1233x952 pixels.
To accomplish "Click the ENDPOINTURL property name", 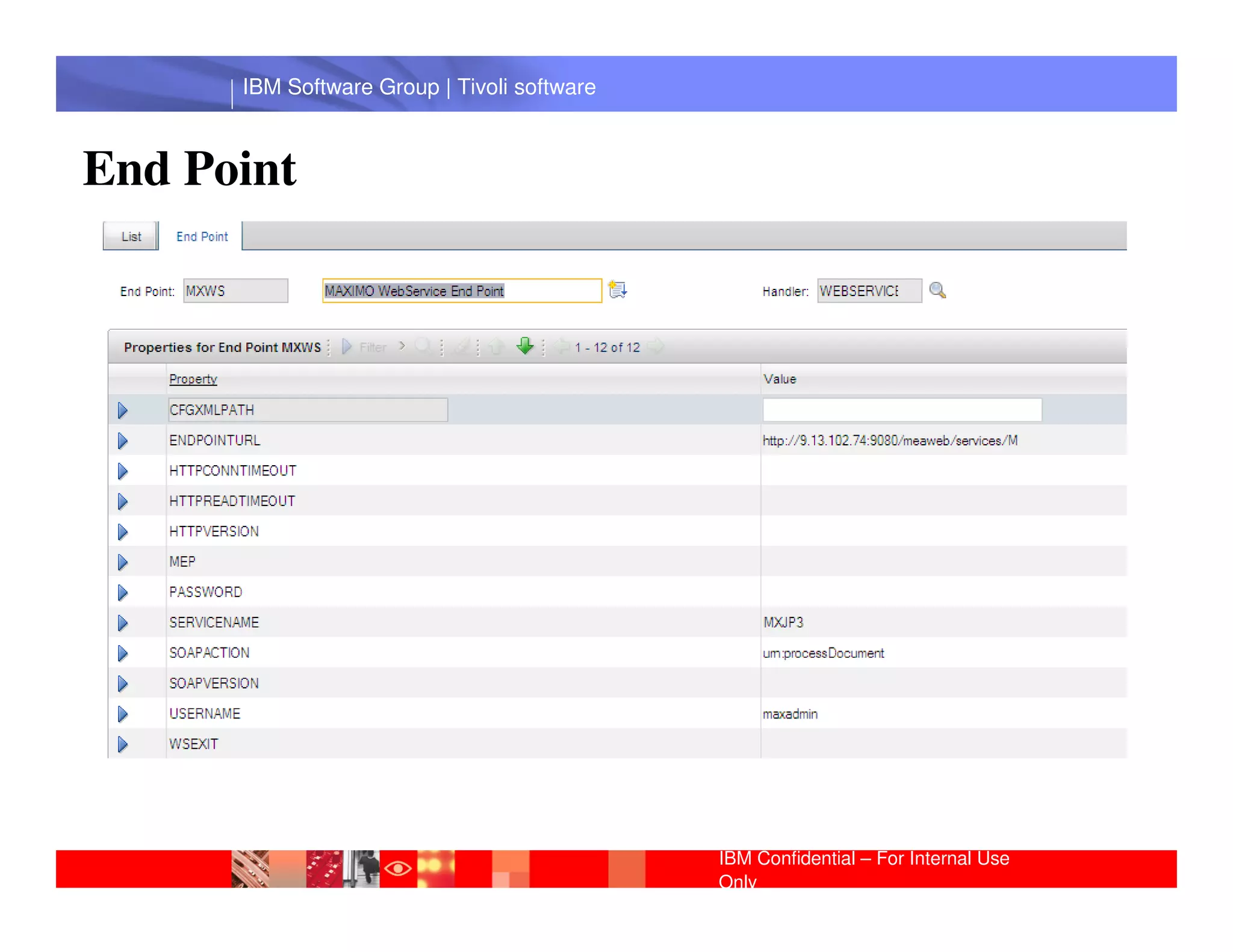I will pyautogui.click(x=214, y=440).
